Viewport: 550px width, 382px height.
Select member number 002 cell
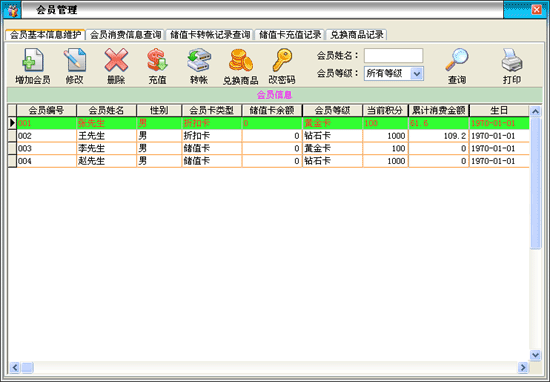pyautogui.click(x=46, y=136)
